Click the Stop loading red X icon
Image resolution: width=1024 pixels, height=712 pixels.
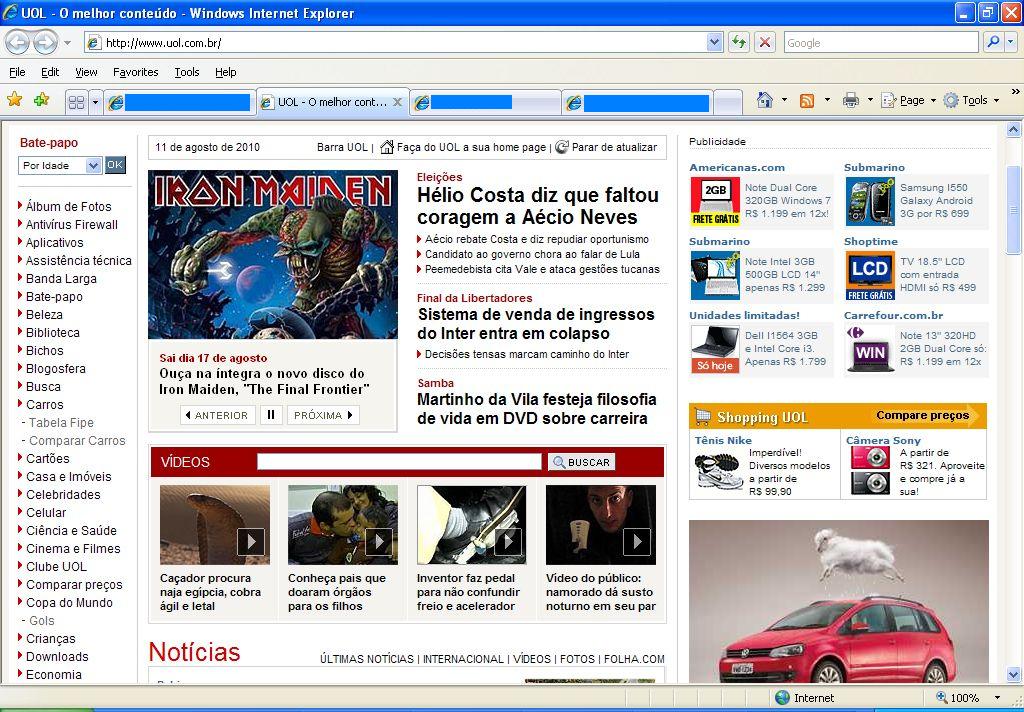tap(764, 42)
